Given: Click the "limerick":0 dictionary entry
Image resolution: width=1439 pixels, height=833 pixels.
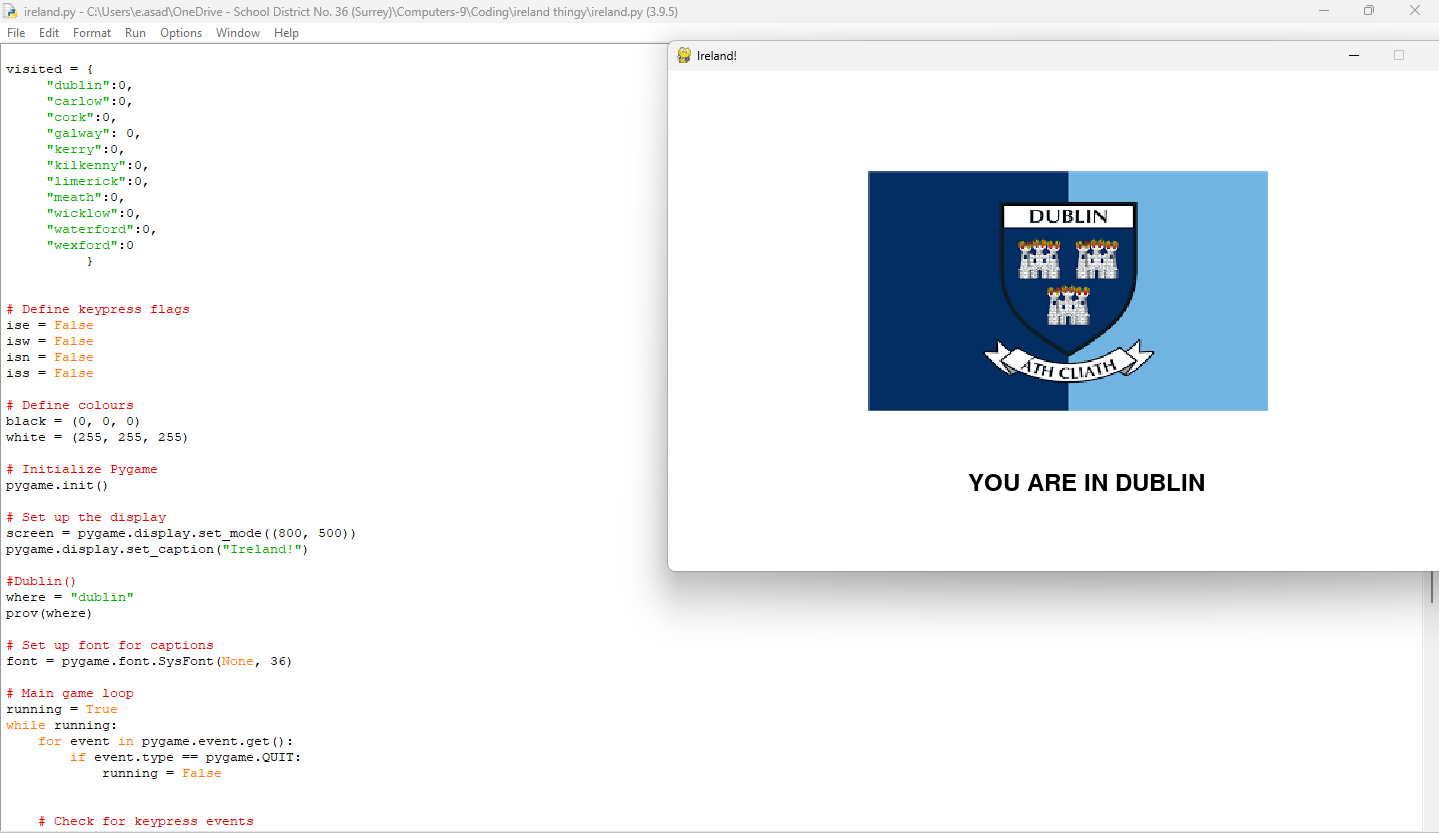Looking at the screenshot, I should pyautogui.click(x=98, y=181).
